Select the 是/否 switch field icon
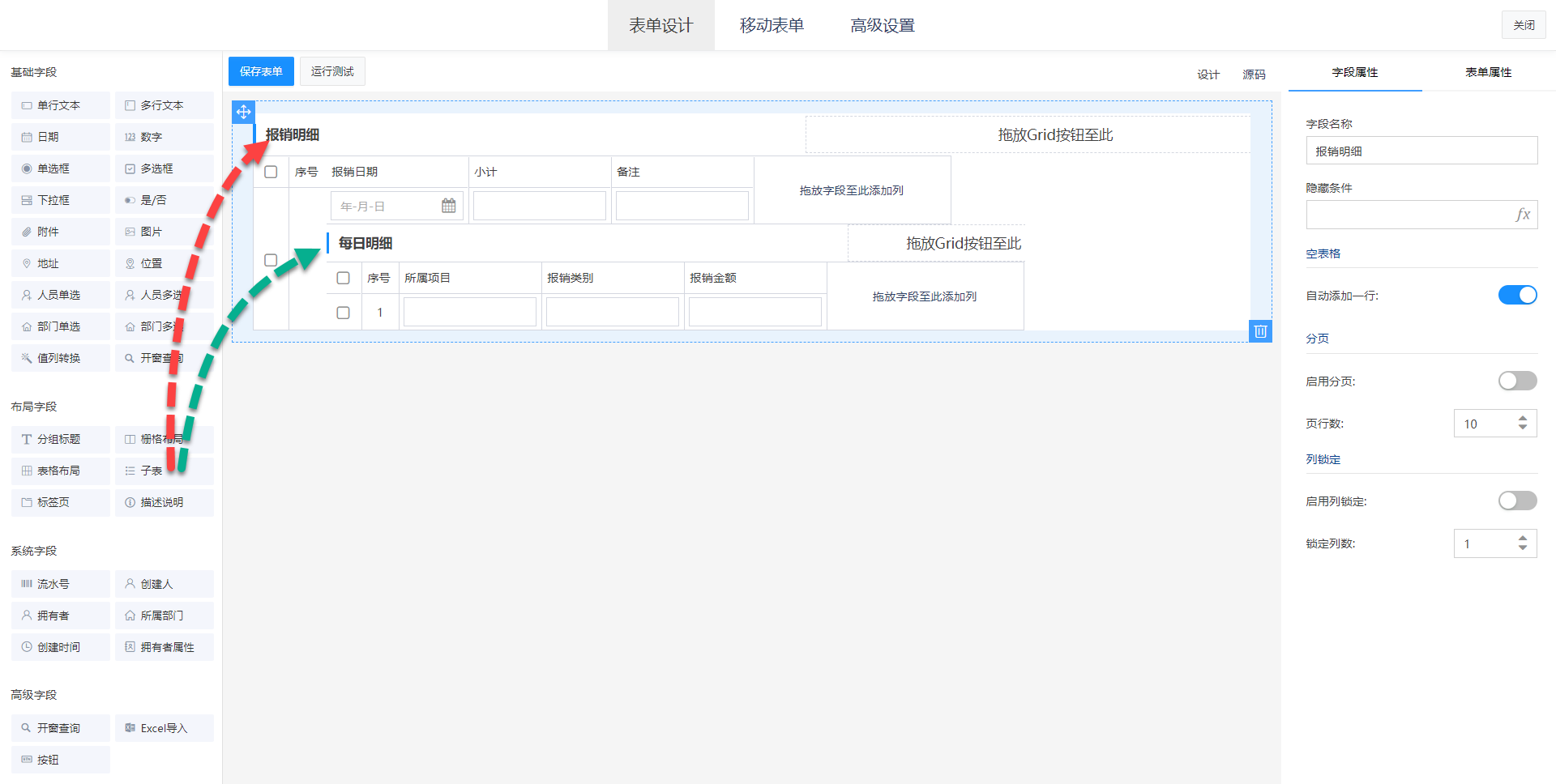This screenshot has height=784, width=1556. coord(130,200)
